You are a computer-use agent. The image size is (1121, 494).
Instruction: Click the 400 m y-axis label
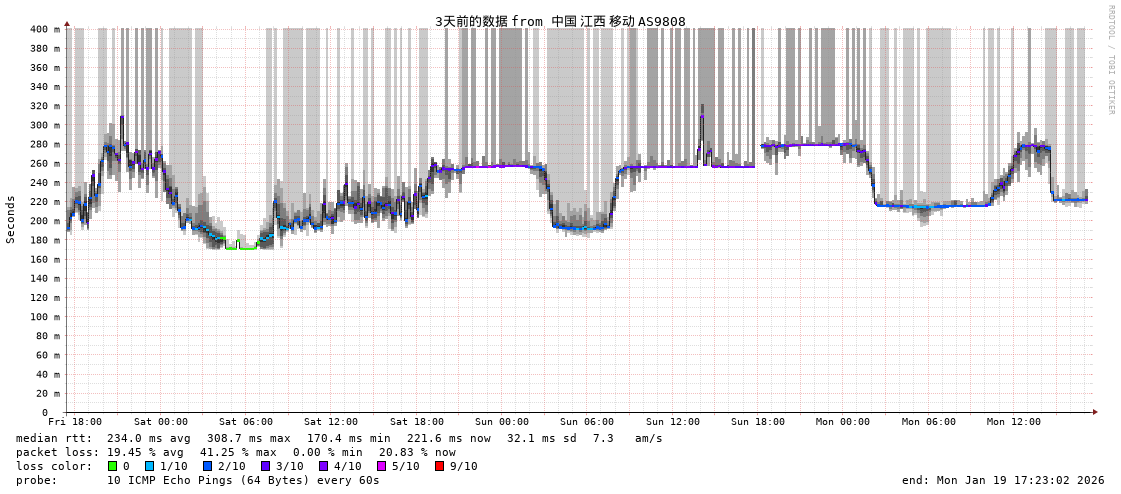pyautogui.click(x=44, y=29)
